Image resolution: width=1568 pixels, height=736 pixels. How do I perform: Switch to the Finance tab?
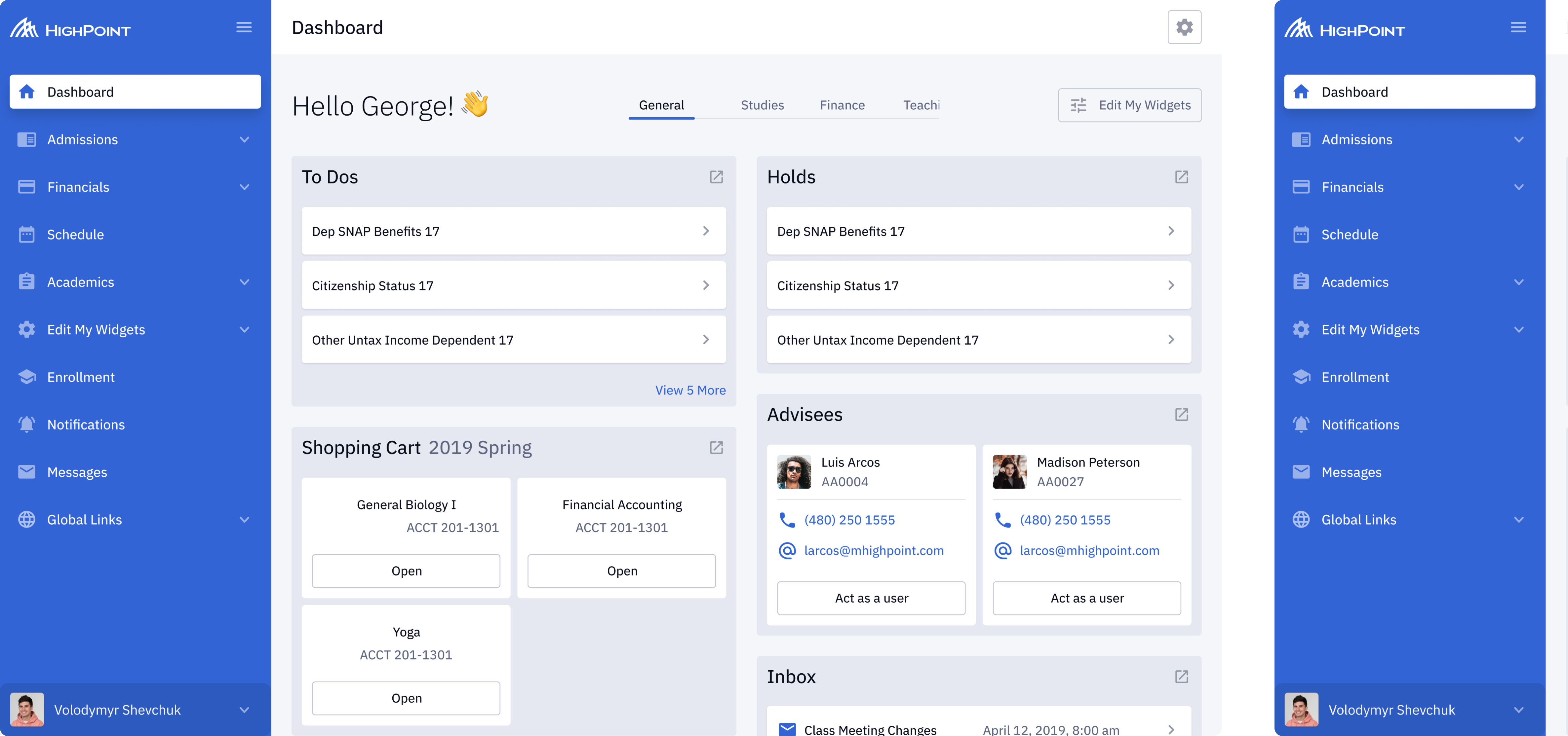coord(842,105)
